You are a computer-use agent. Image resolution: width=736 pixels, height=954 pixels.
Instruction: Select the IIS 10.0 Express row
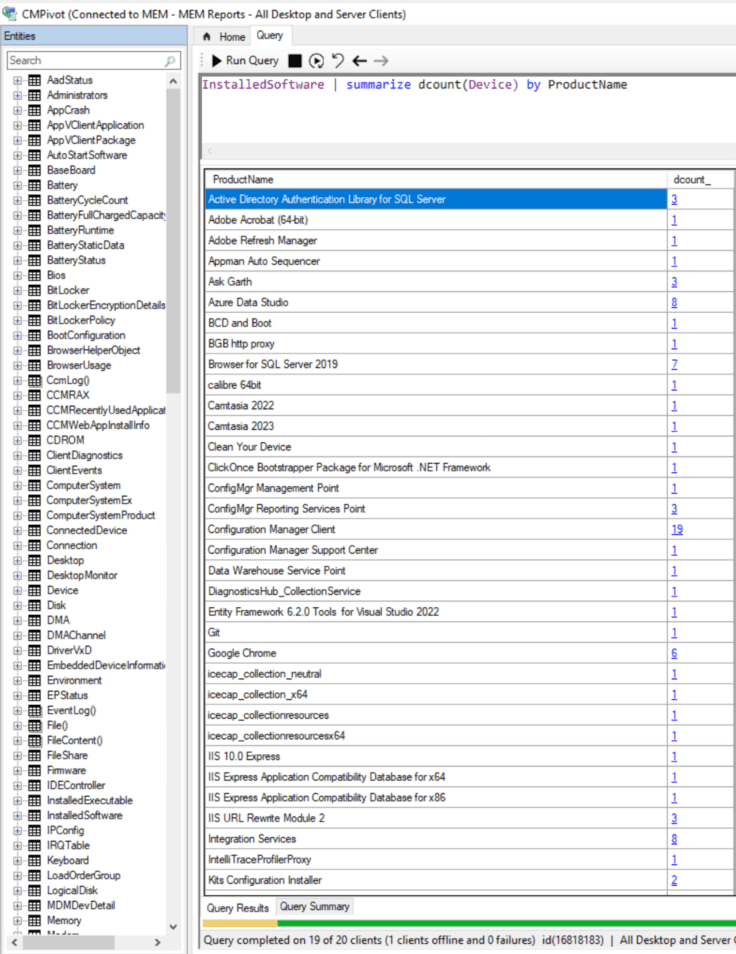[x=436, y=757]
